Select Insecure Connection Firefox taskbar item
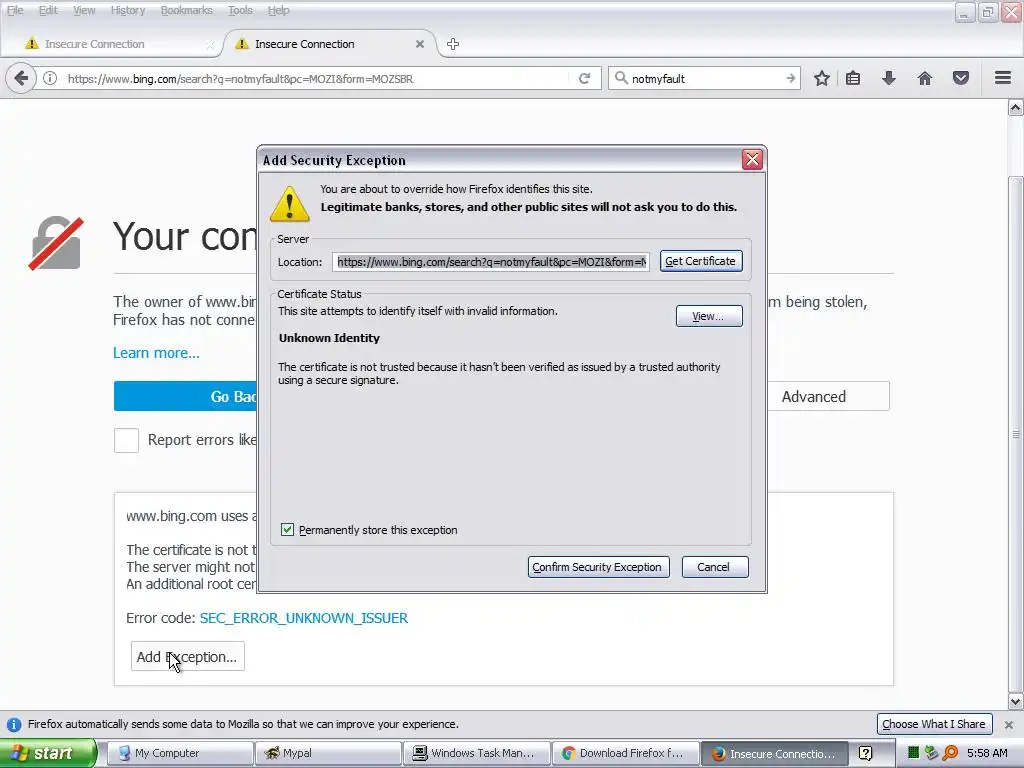The height and width of the screenshot is (768, 1024). (x=774, y=753)
